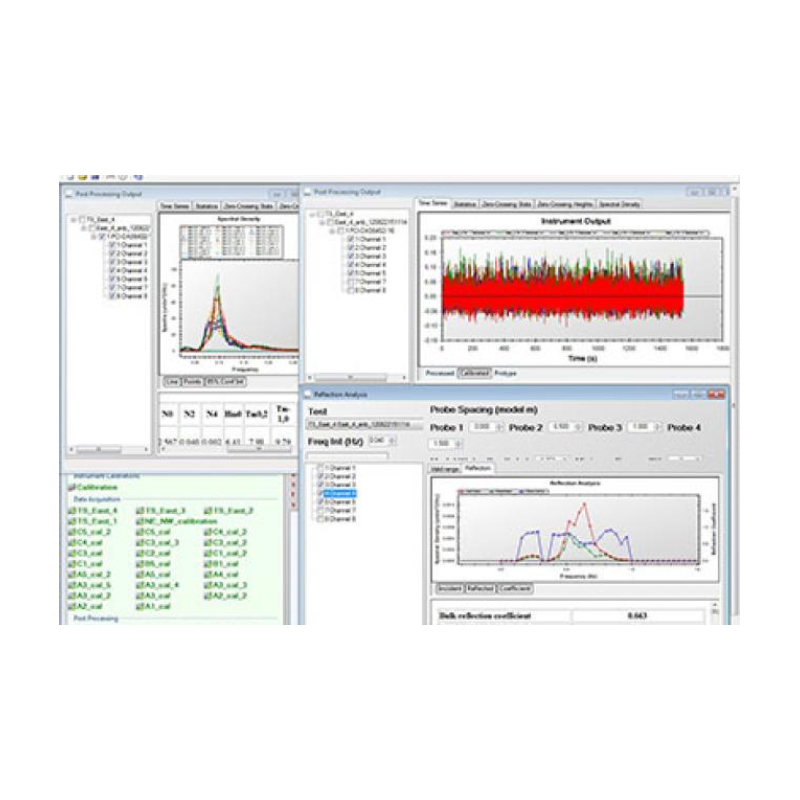Image resolution: width=800 pixels, height=800 pixels.
Task: Open the A2_cal_2 file icon
Action: pos(206,595)
